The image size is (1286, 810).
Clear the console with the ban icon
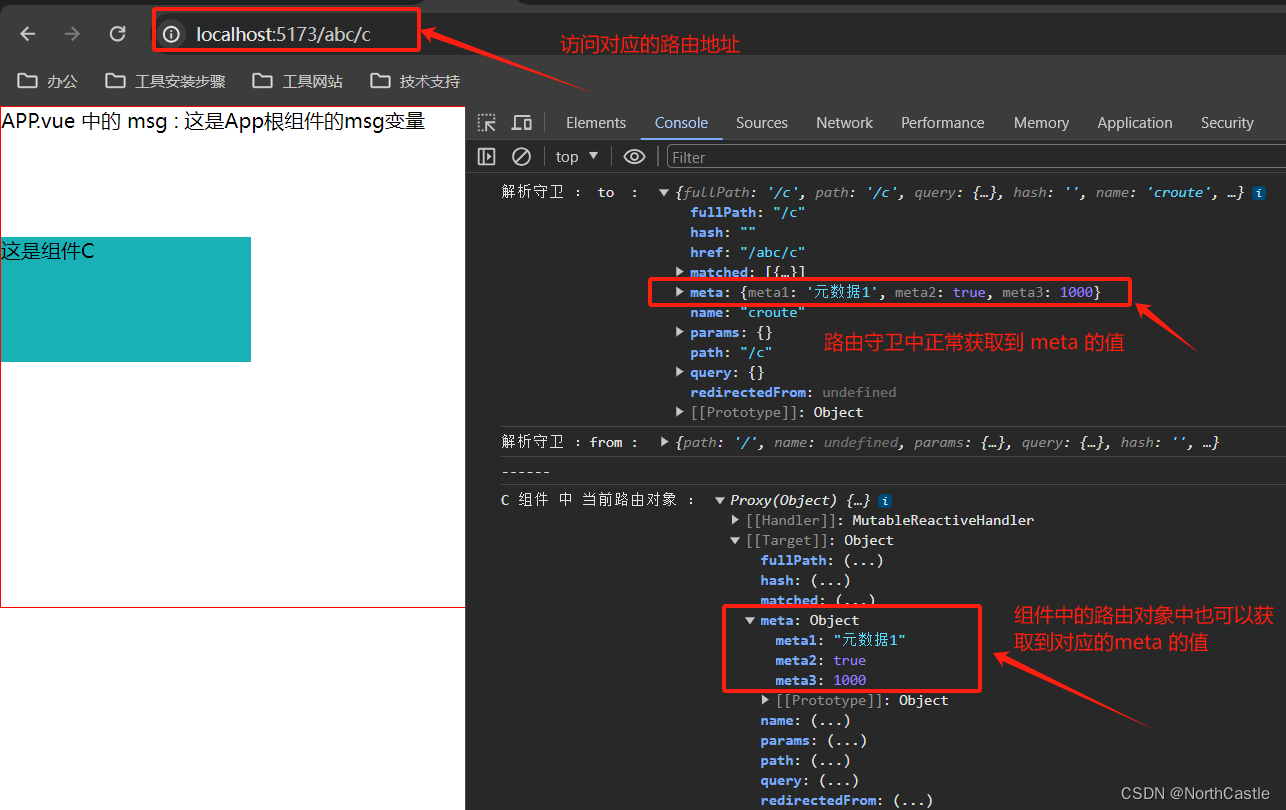pyautogui.click(x=521, y=156)
